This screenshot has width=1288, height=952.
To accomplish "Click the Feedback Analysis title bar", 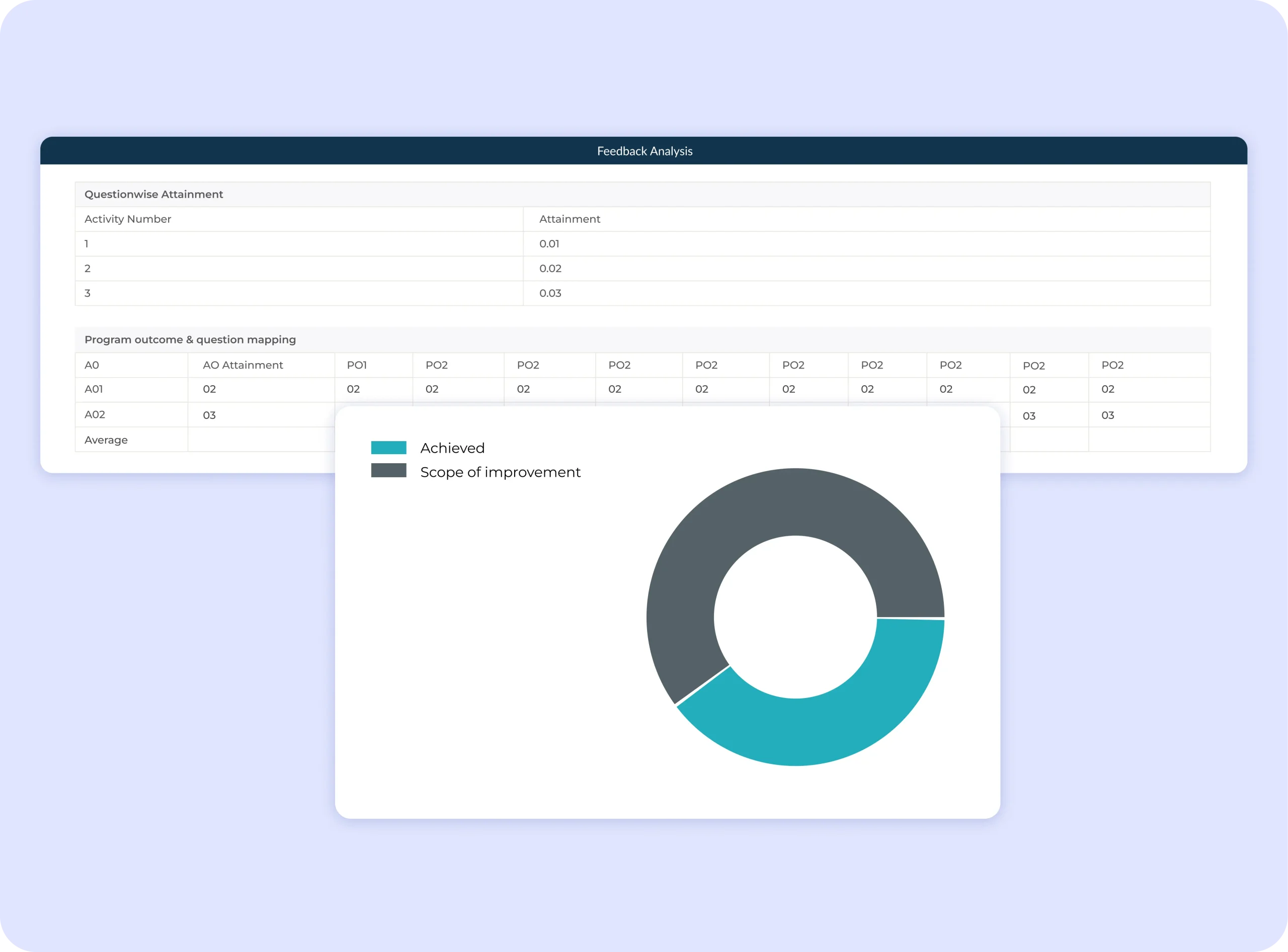I will click(644, 151).
